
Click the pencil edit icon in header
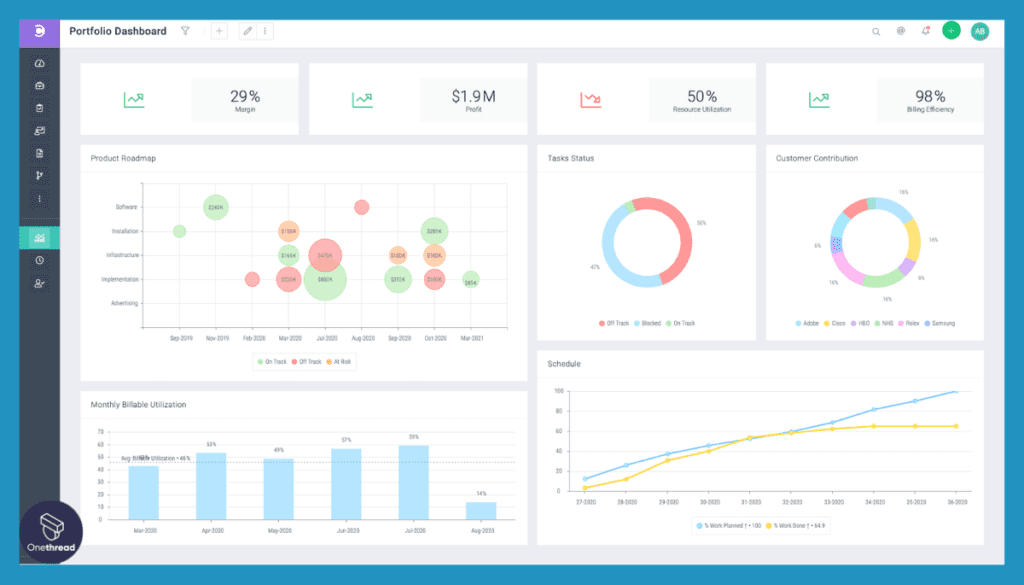(x=248, y=31)
